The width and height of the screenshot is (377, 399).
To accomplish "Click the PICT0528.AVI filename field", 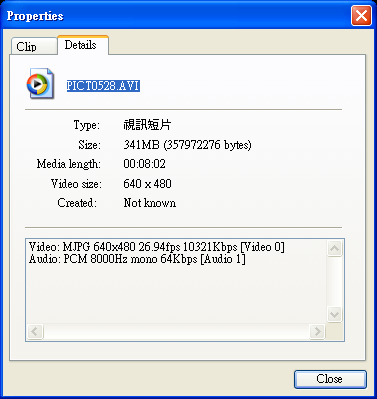I will coord(103,86).
